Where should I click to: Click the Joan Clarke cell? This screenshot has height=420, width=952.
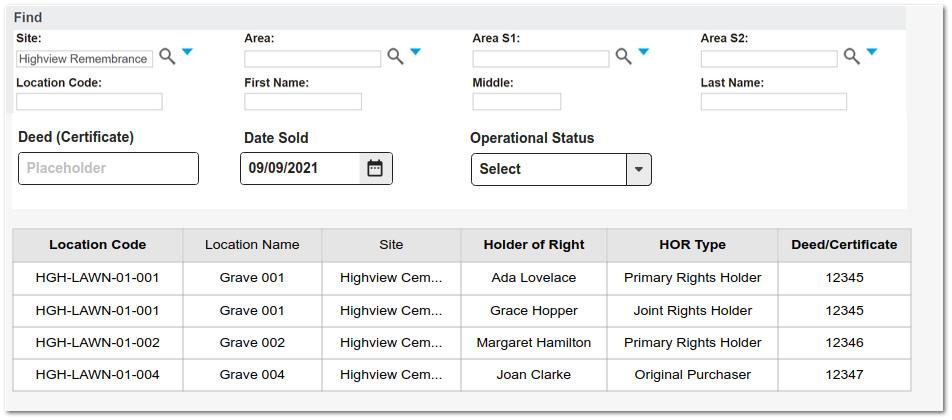coord(534,375)
